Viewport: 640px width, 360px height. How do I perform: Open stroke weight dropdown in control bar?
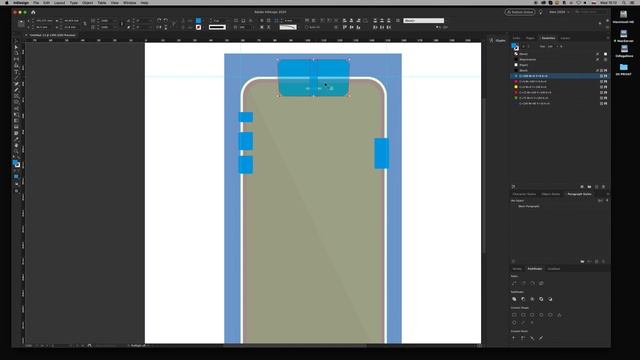point(229,20)
